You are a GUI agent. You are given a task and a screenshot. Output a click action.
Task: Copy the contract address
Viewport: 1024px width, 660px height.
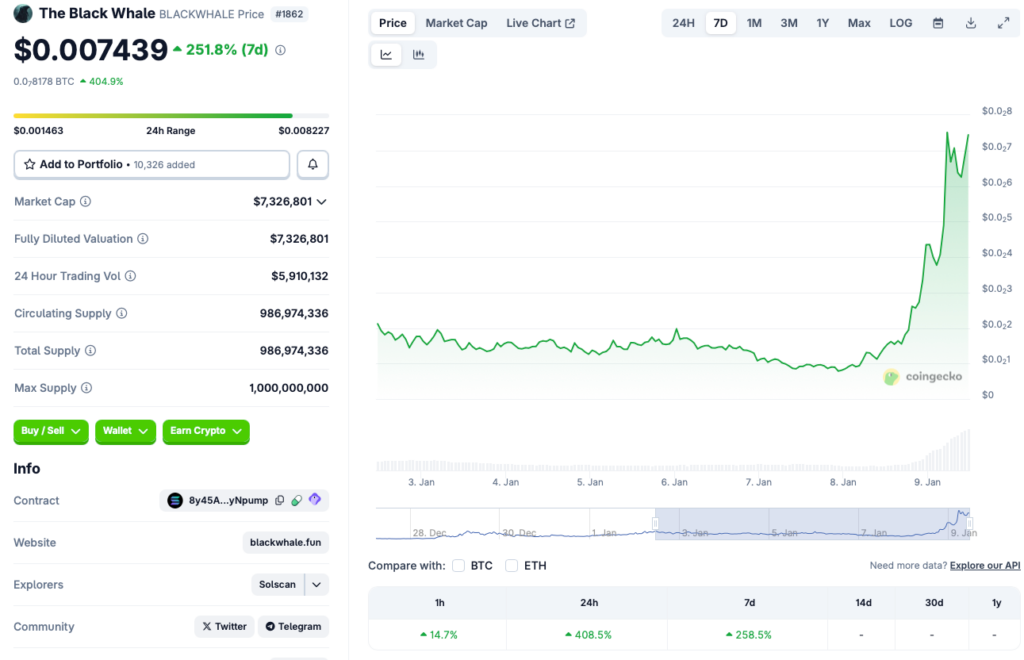pos(280,500)
